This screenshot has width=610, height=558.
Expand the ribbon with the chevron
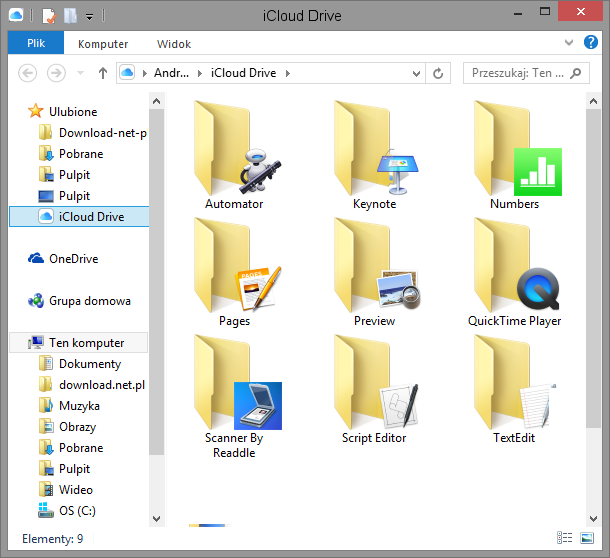pyautogui.click(x=569, y=42)
